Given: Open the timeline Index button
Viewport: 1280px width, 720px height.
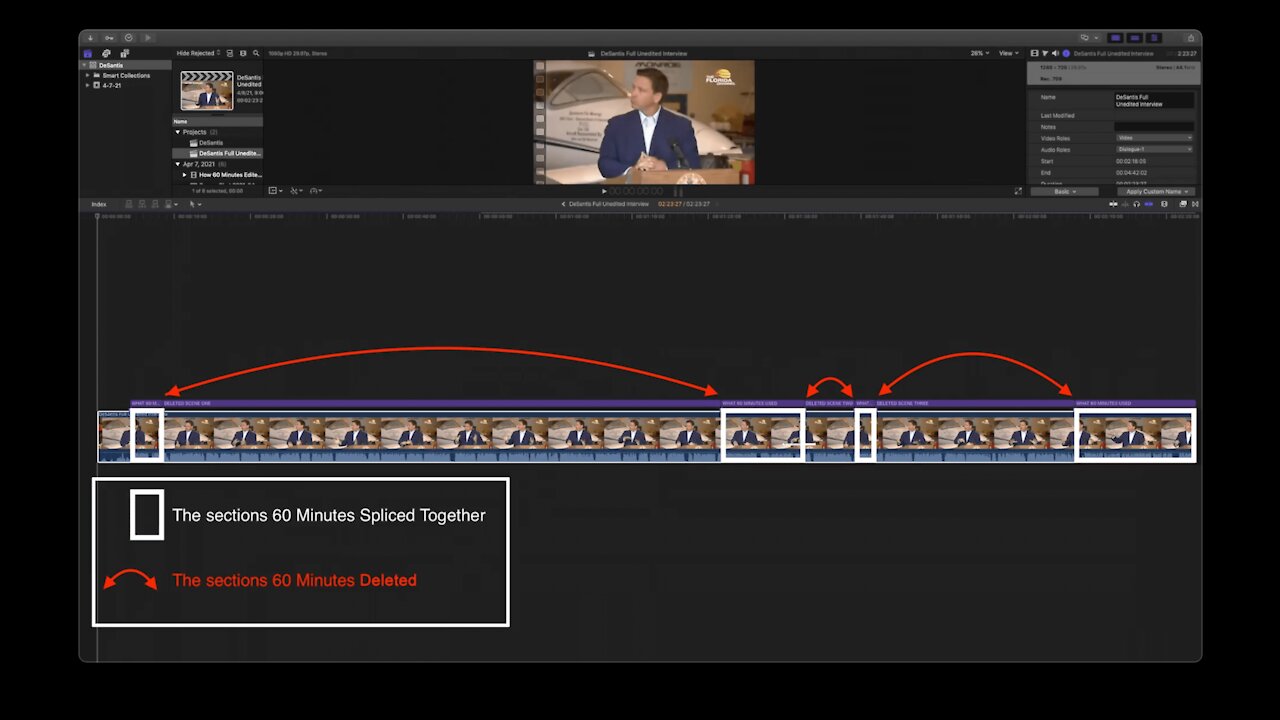Looking at the screenshot, I should [x=99, y=204].
